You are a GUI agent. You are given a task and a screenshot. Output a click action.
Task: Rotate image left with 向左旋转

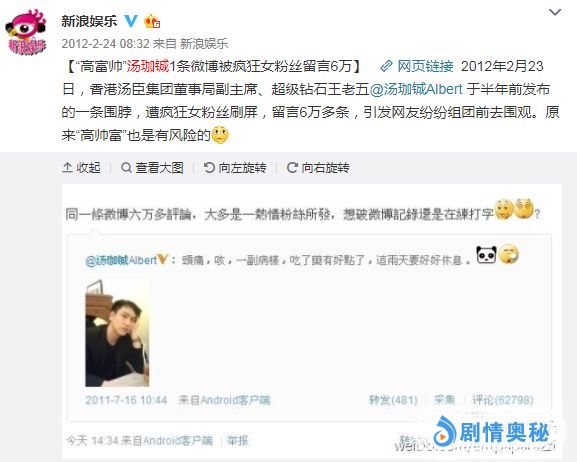pyautogui.click(x=235, y=168)
